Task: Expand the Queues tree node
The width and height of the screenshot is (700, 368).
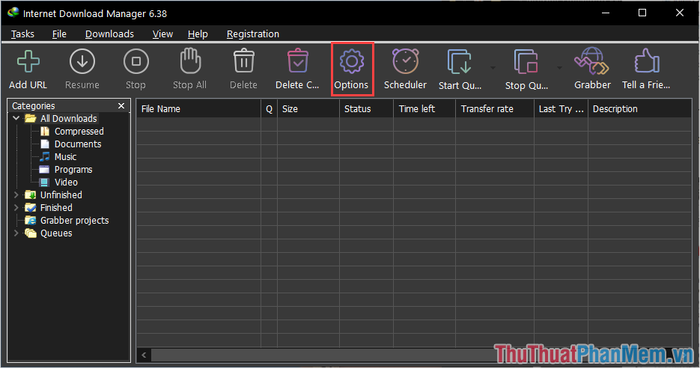Action: 16,233
